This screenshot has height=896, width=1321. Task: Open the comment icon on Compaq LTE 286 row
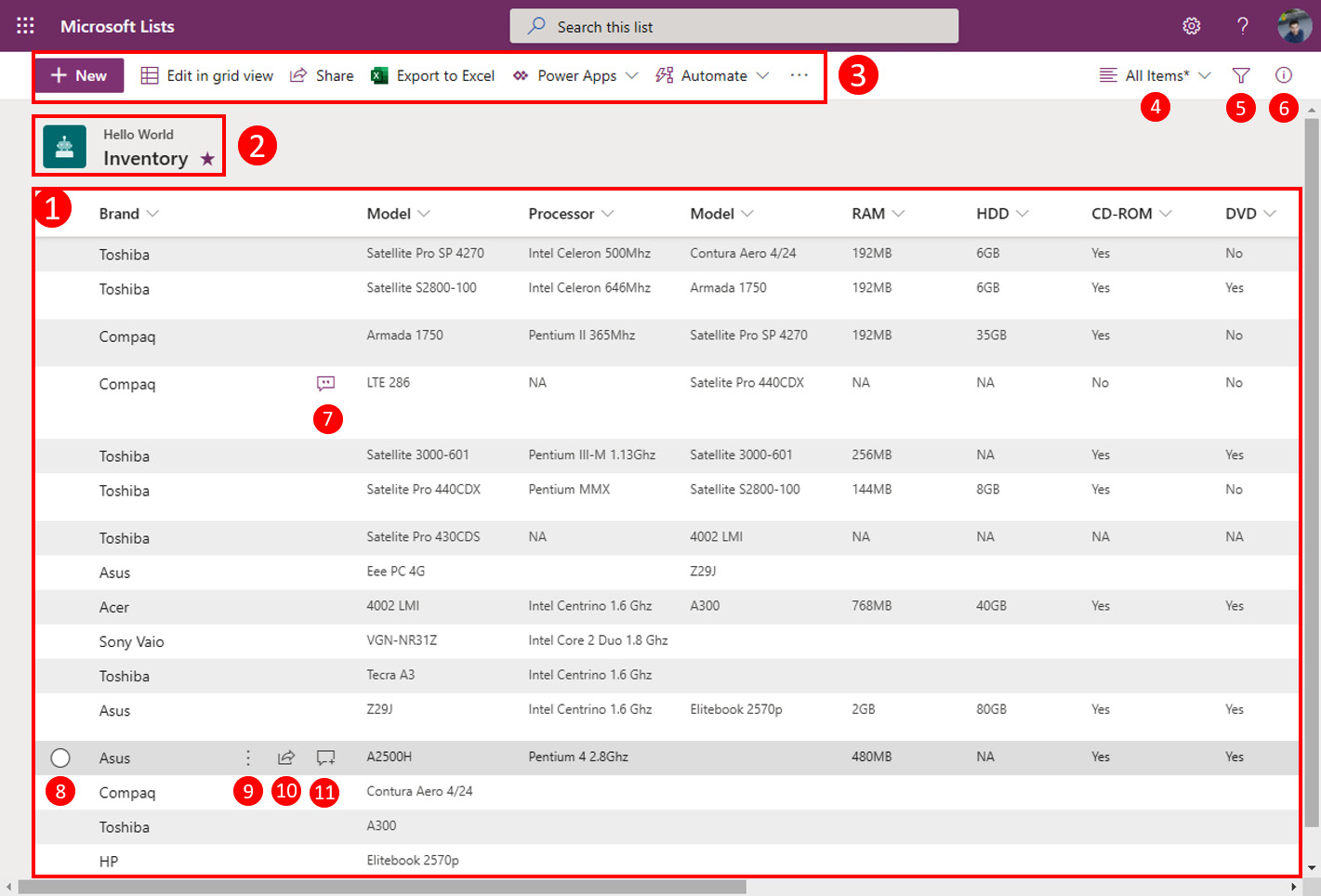(x=325, y=383)
